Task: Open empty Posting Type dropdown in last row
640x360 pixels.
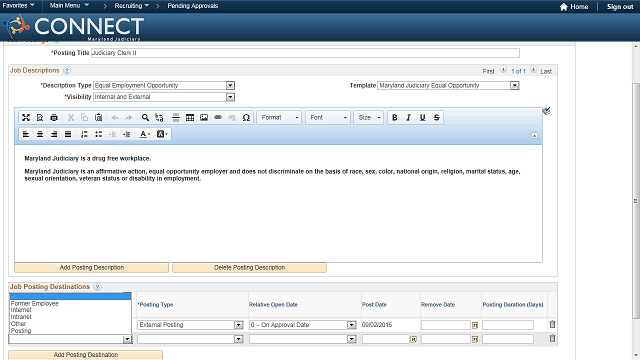Action: [239, 339]
